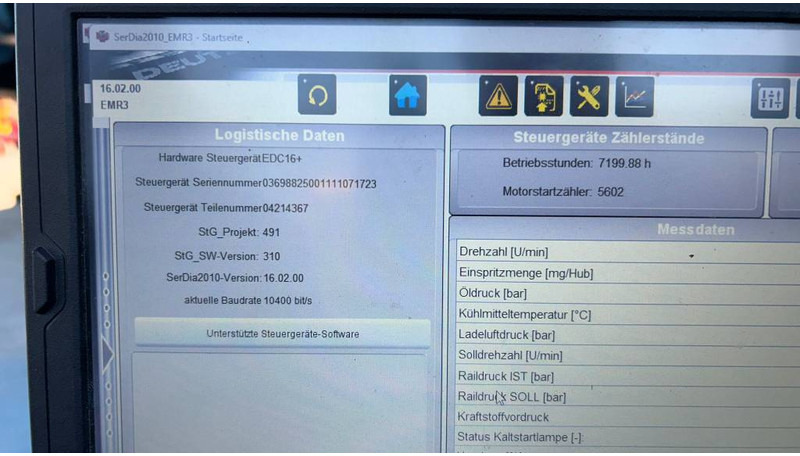Screen dimensions: 800x456
Task: Click the empty list box below software button
Action: click(282, 400)
